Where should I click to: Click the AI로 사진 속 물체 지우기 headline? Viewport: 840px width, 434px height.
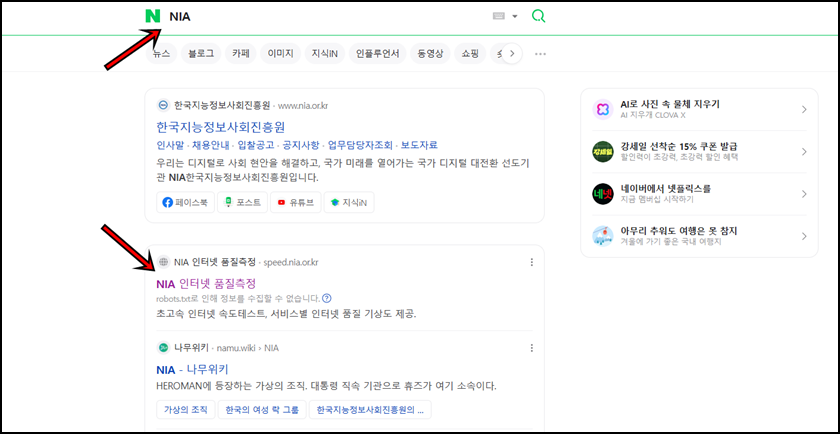pyautogui.click(x=670, y=104)
